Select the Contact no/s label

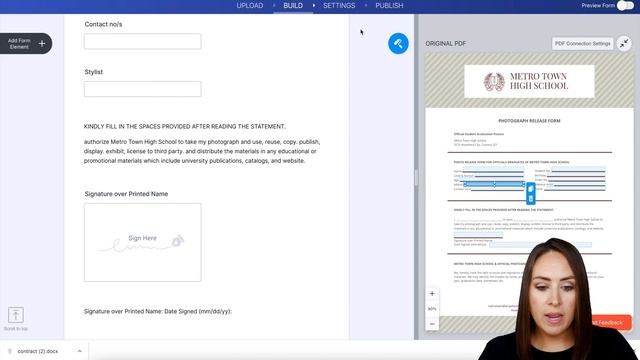click(x=103, y=24)
